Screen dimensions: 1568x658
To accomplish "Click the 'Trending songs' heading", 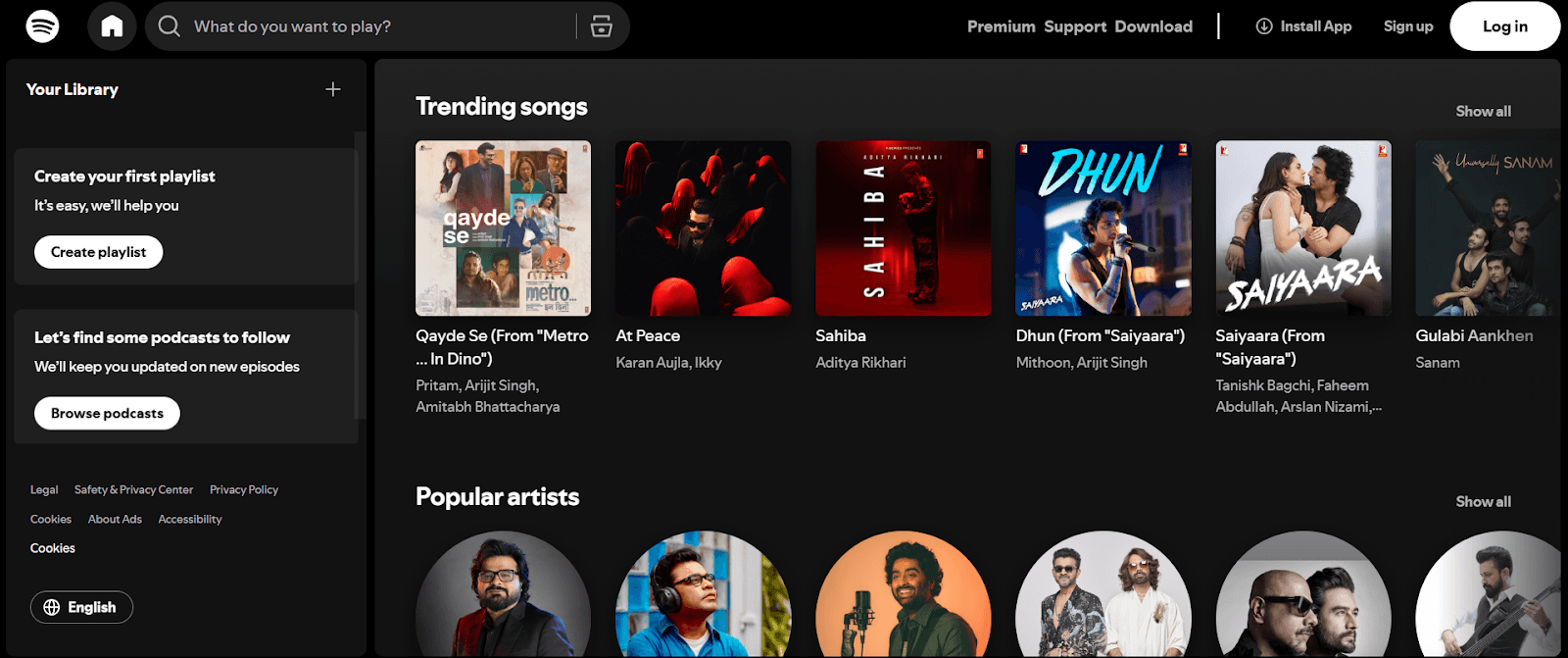I will (502, 106).
